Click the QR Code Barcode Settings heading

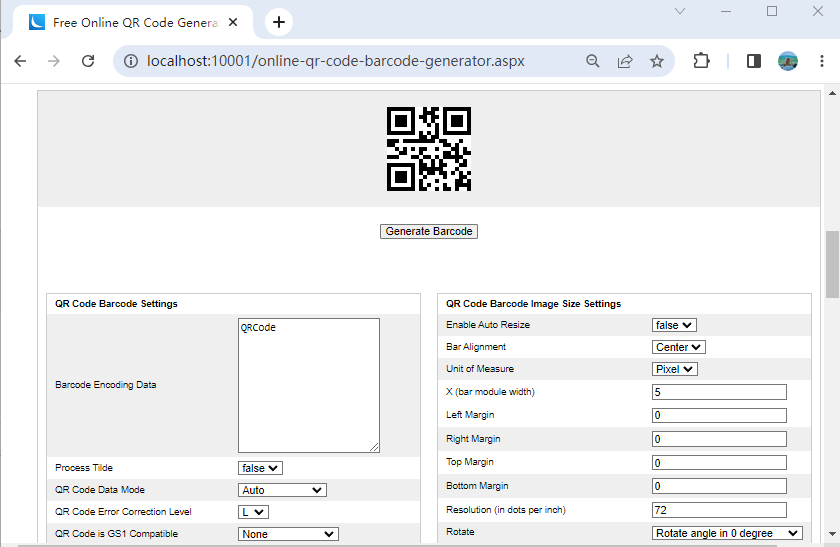pyautogui.click(x=116, y=304)
